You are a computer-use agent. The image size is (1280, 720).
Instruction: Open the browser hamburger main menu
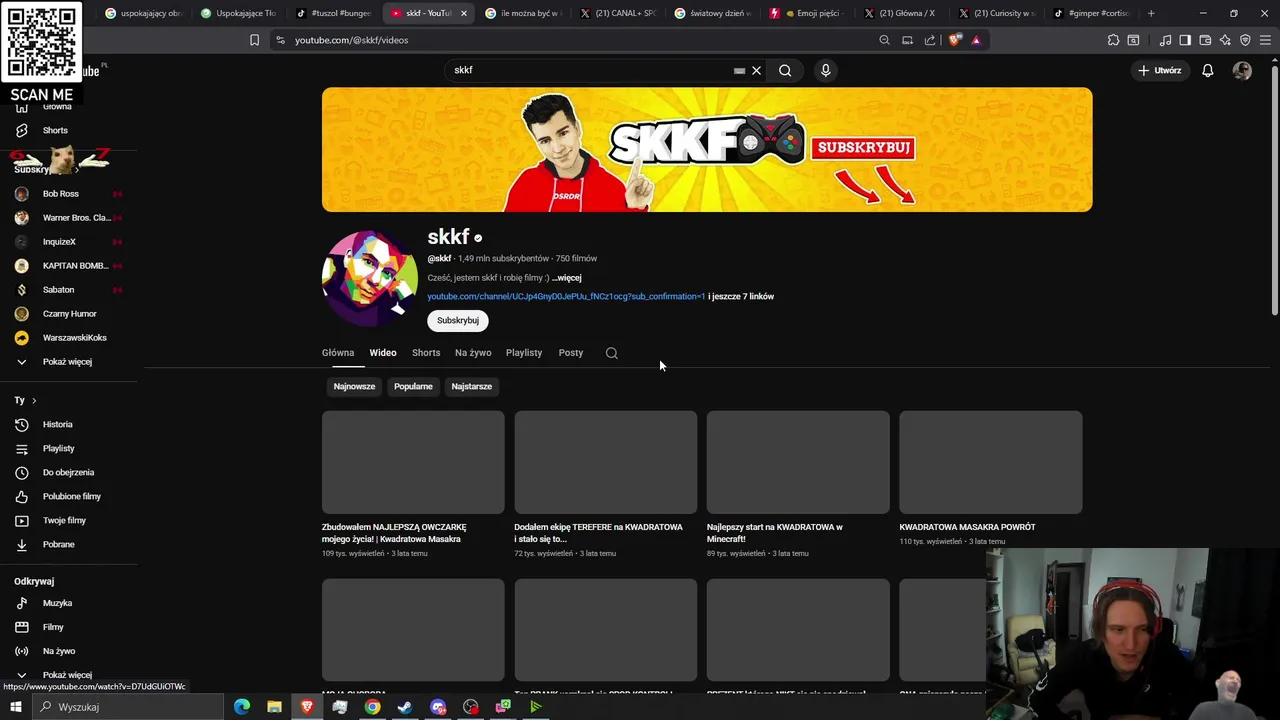(1266, 40)
